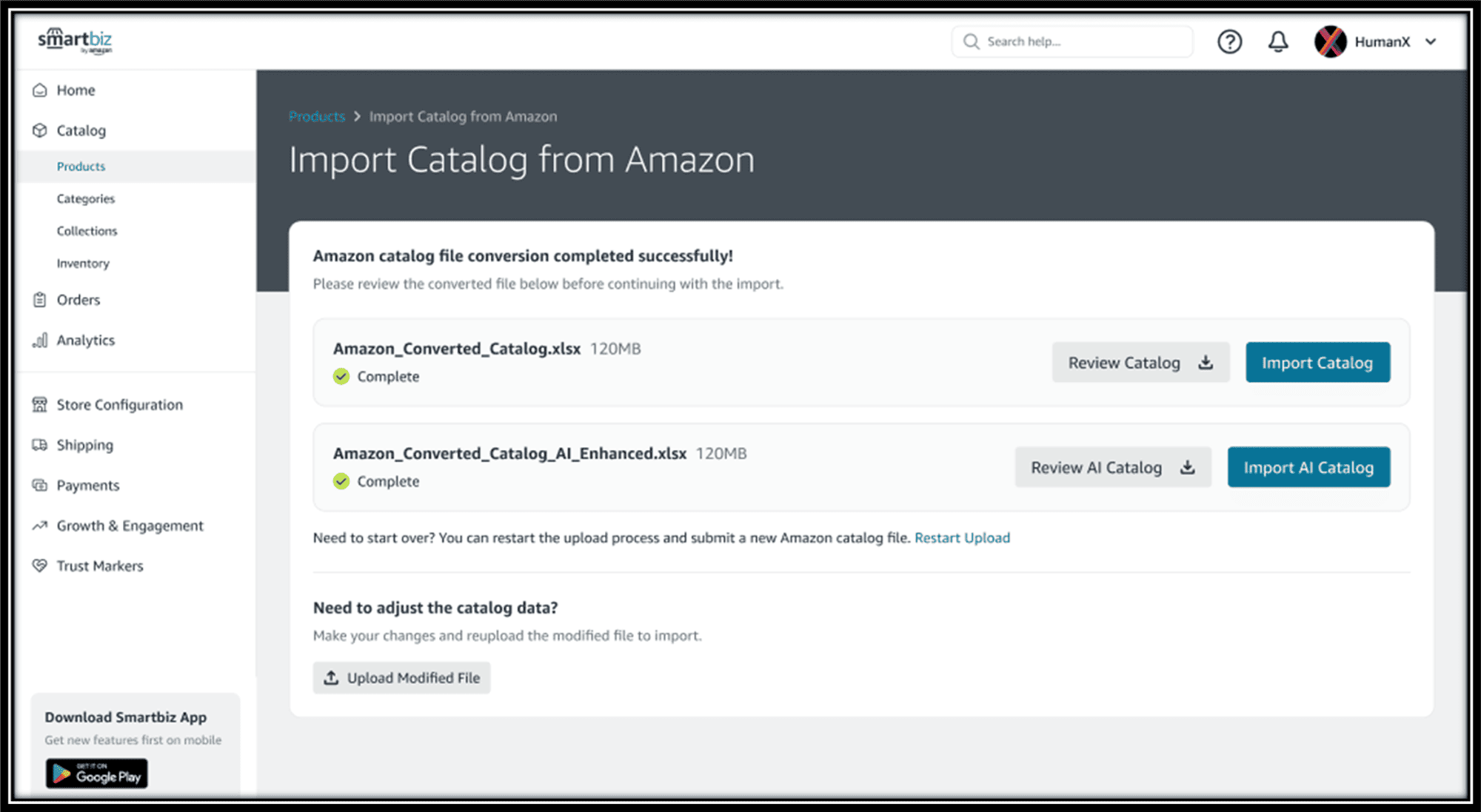
Task: Go to Home in sidebar
Action: pyautogui.click(x=76, y=90)
